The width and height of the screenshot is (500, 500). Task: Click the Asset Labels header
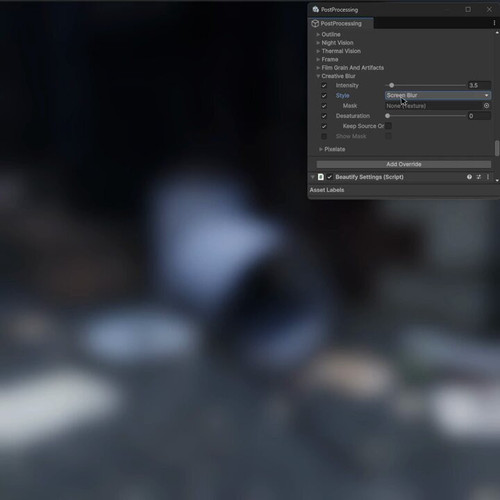(x=327, y=190)
